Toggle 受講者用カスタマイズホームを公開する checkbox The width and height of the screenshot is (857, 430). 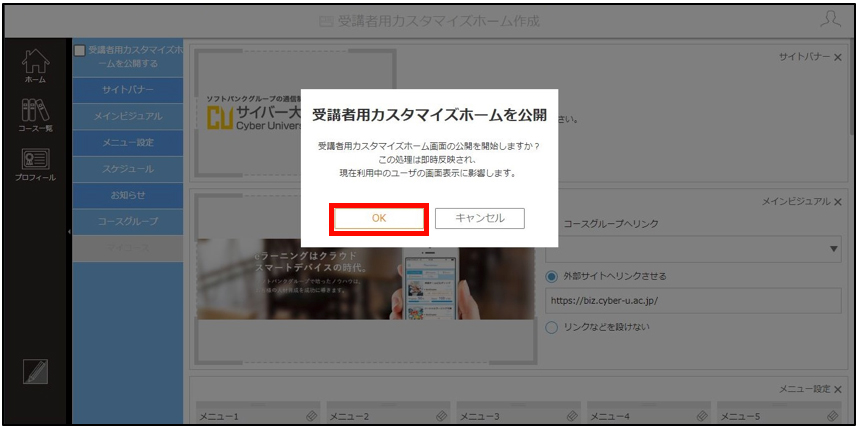80,51
